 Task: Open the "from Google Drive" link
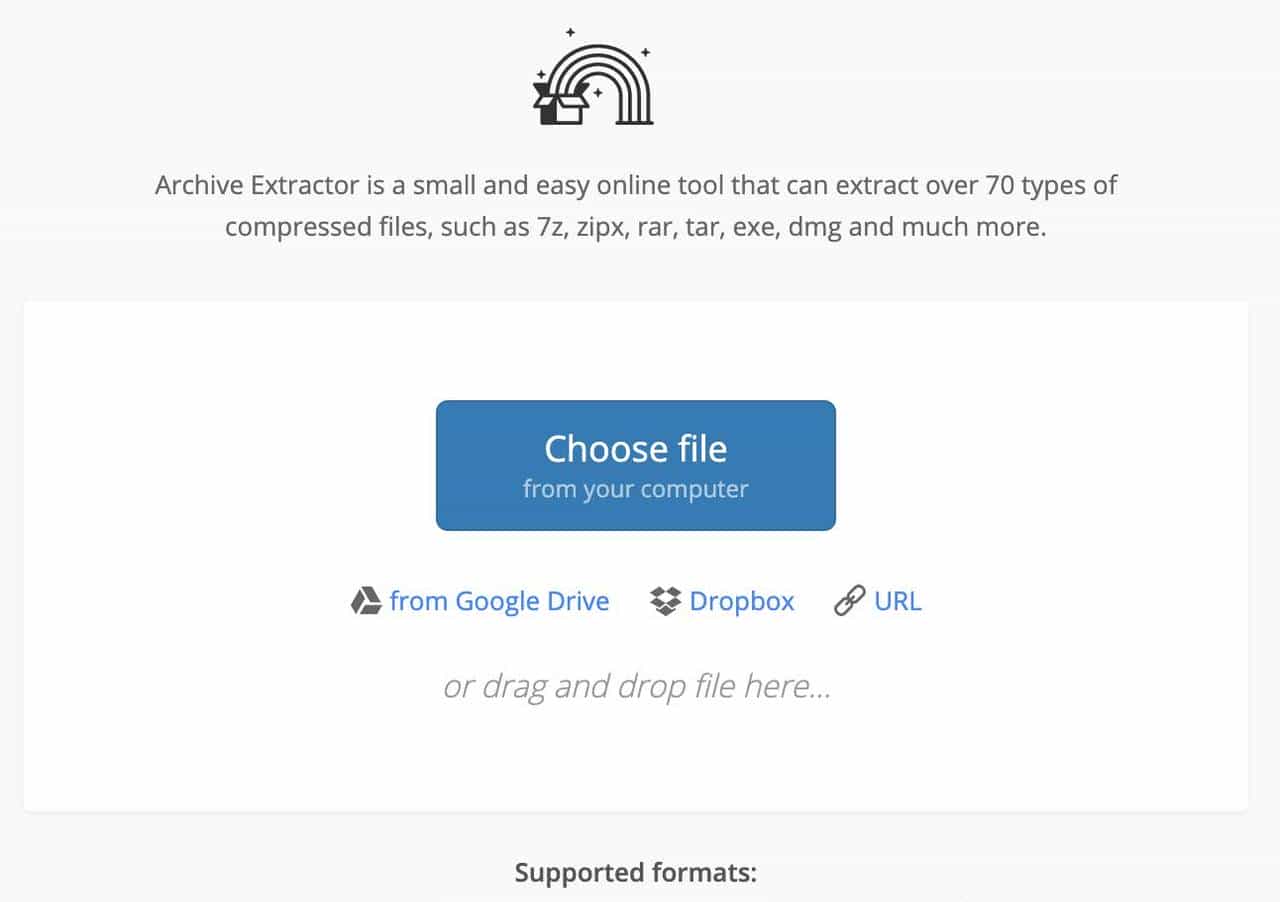pyautogui.click(x=499, y=601)
